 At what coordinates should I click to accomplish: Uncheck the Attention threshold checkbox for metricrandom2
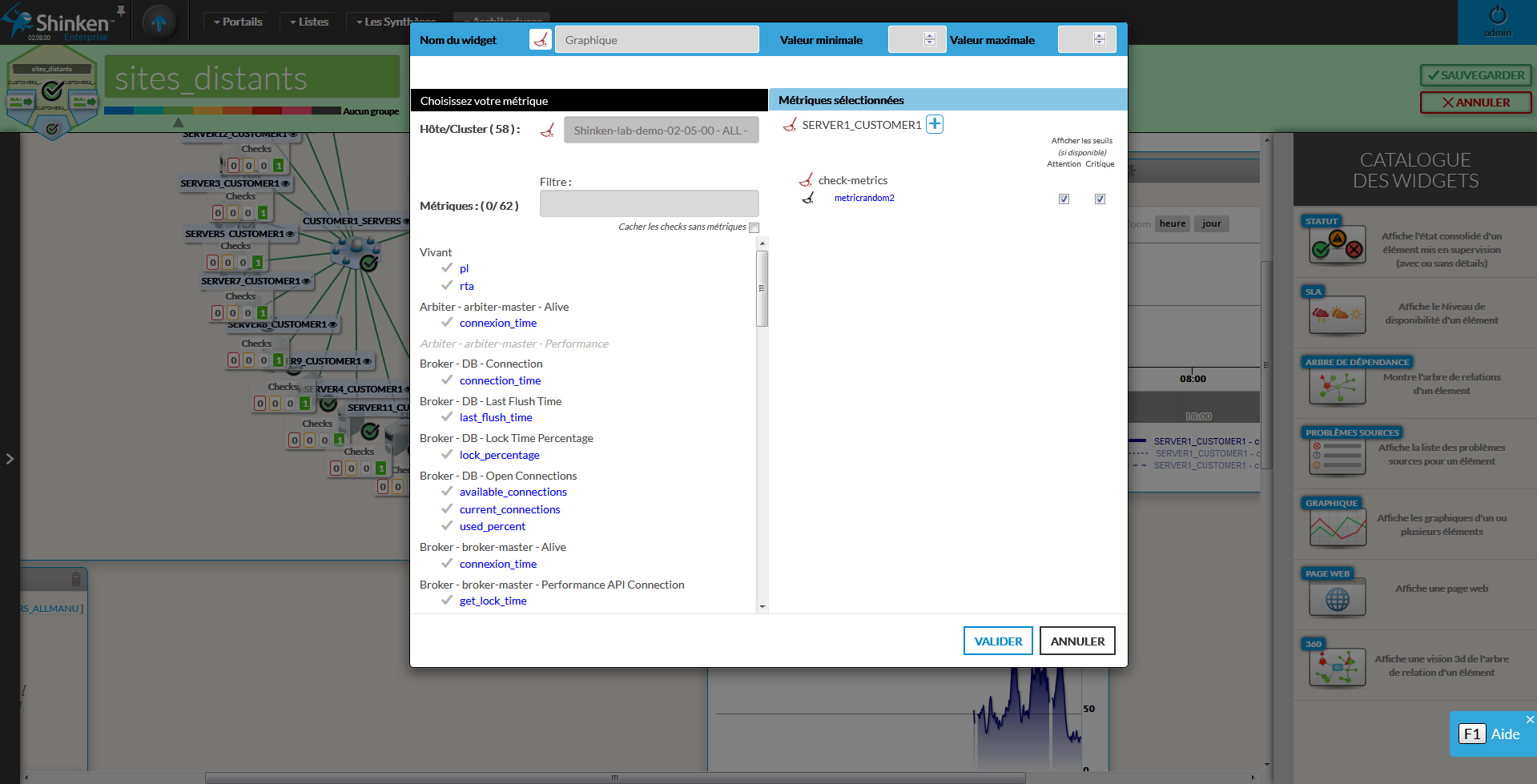(1064, 199)
